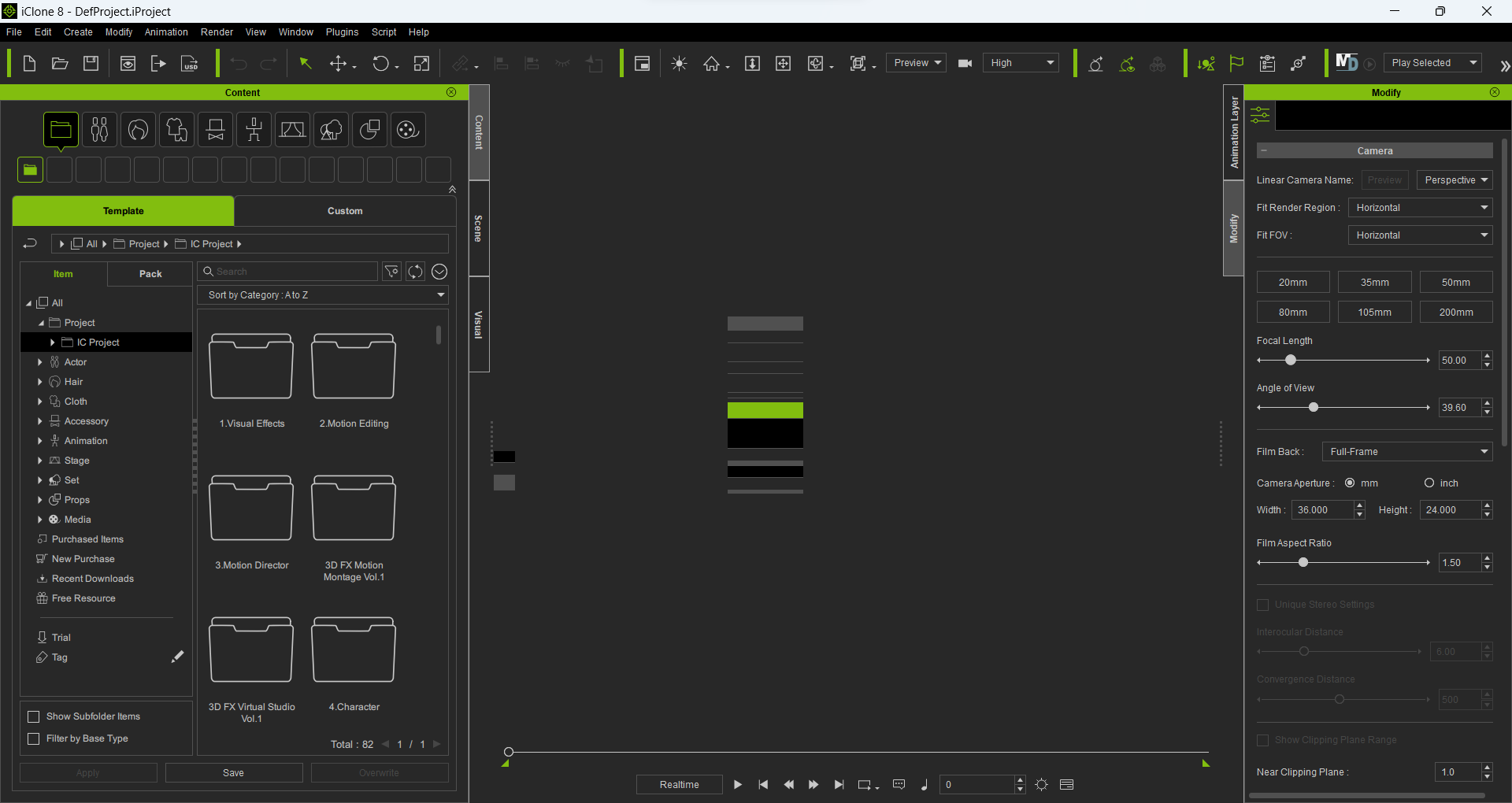Open the 1.Visual Effects folder thumbnail
This screenshot has height=803, width=1512.
[x=251, y=367]
